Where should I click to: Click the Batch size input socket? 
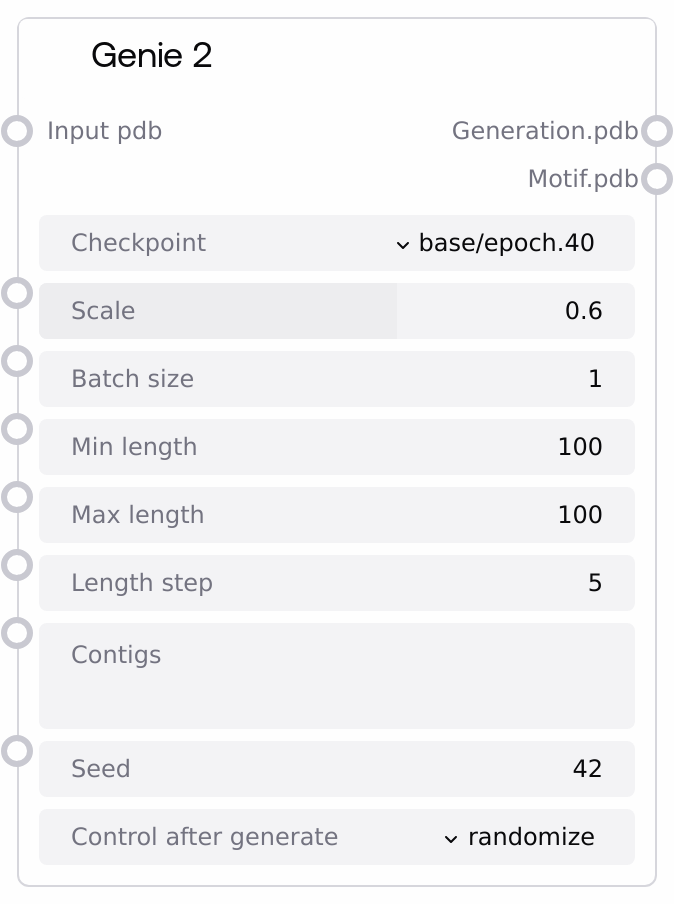tap(17, 361)
